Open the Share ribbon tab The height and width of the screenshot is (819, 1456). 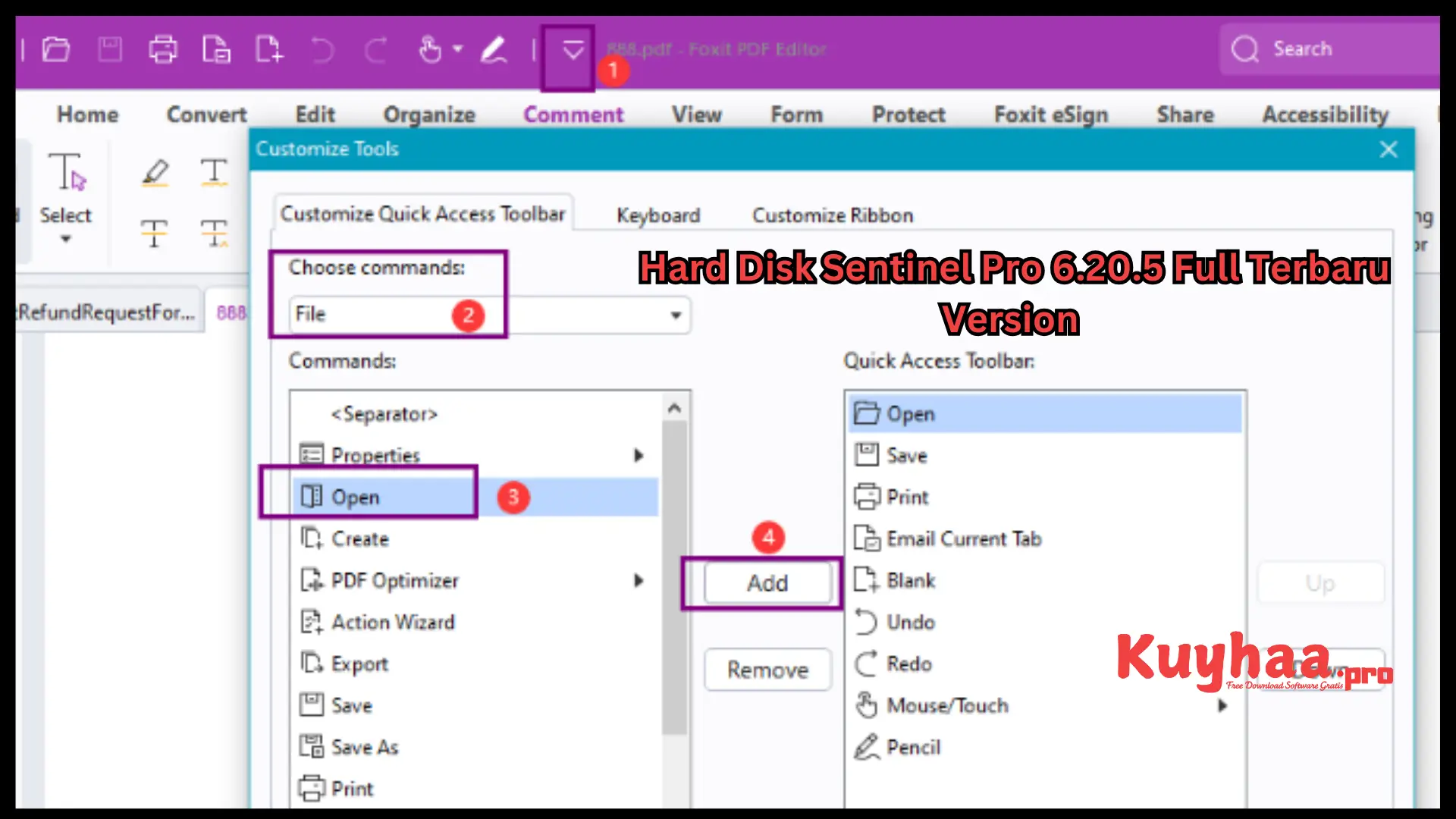[x=1185, y=115]
